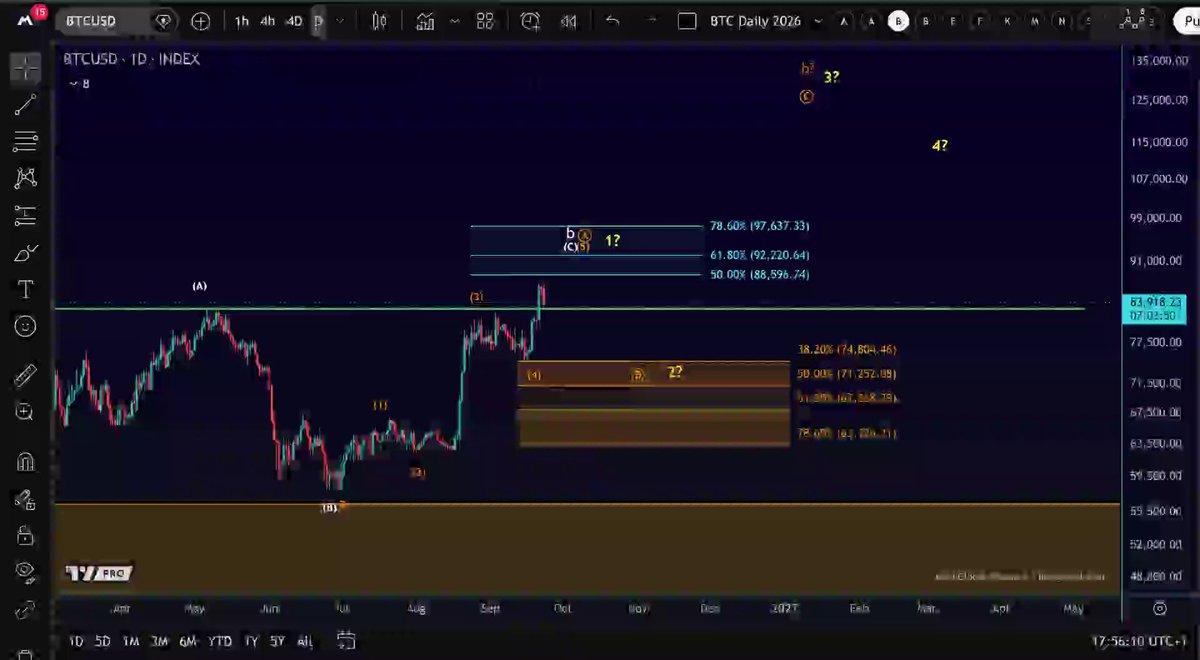Image resolution: width=1200 pixels, height=660 pixels.
Task: Select the crosshair cursor tool
Action: point(26,67)
